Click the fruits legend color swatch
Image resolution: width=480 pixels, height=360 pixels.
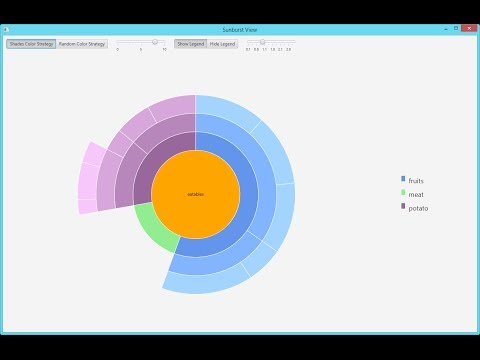coord(403,179)
